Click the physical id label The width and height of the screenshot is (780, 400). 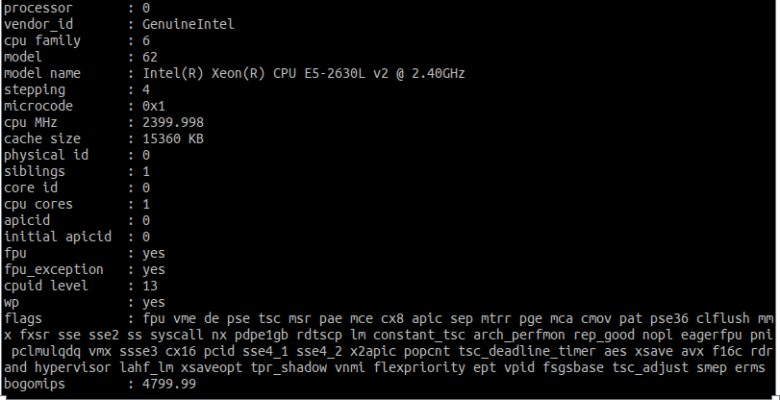tap(45, 155)
